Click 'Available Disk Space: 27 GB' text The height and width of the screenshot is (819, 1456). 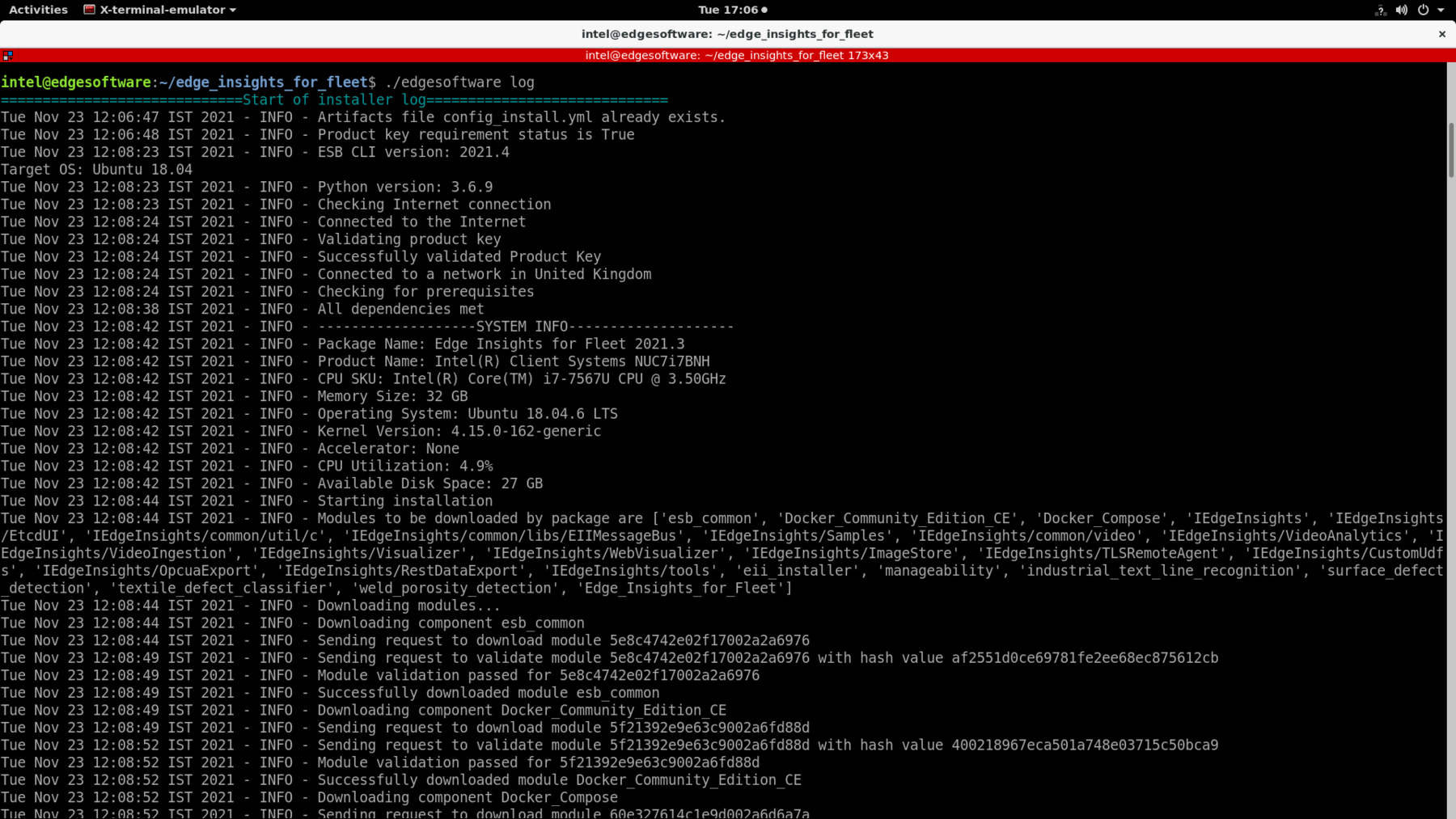tap(430, 483)
